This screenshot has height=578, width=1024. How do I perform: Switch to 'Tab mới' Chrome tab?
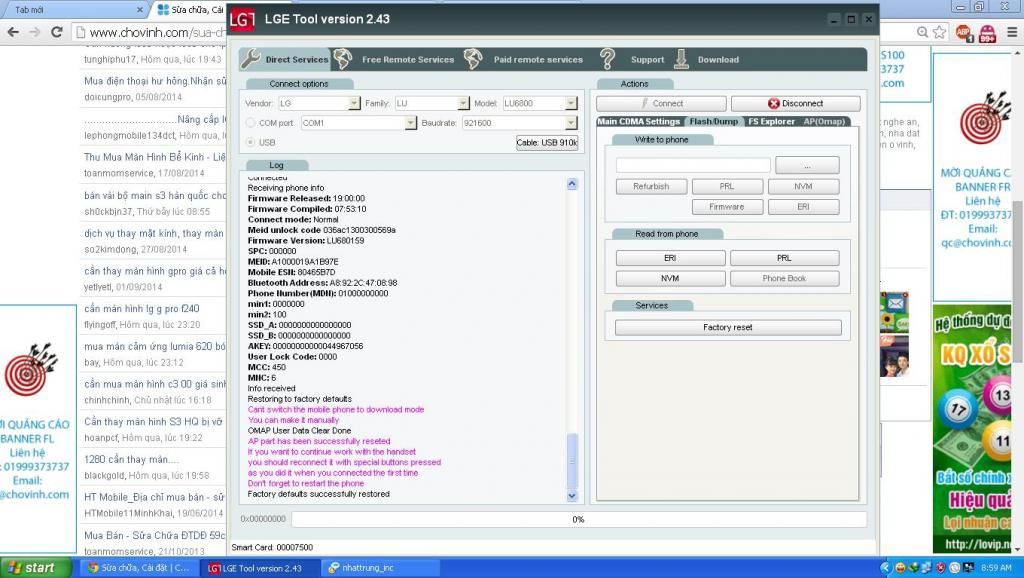(72, 10)
